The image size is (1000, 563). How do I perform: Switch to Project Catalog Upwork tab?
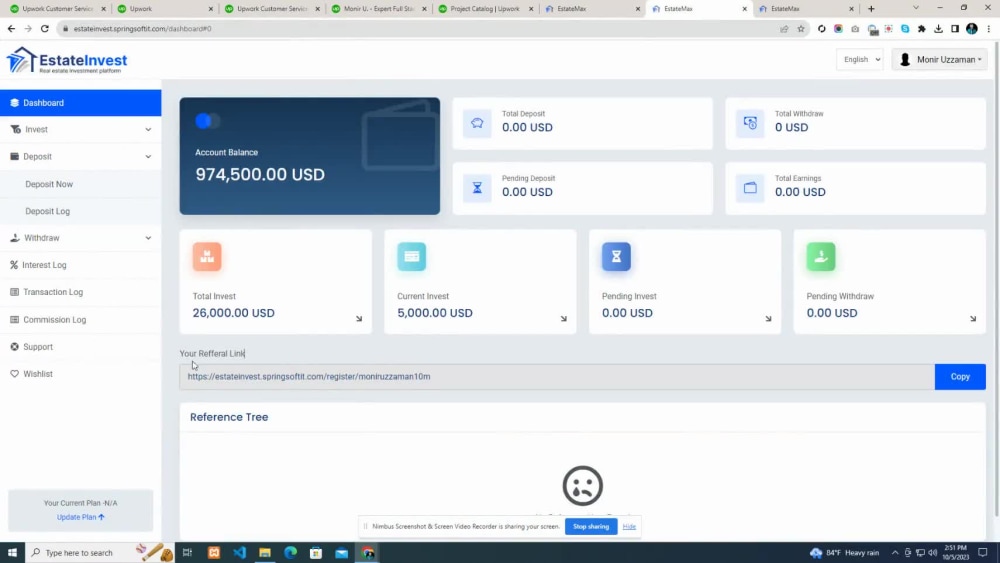point(484,9)
